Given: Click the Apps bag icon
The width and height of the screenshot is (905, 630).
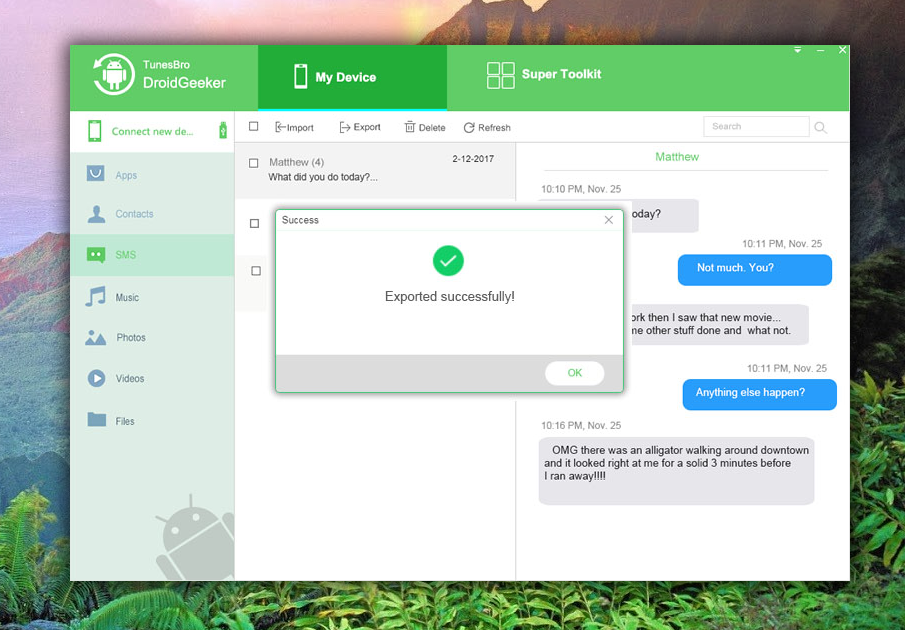Looking at the screenshot, I should [95, 173].
